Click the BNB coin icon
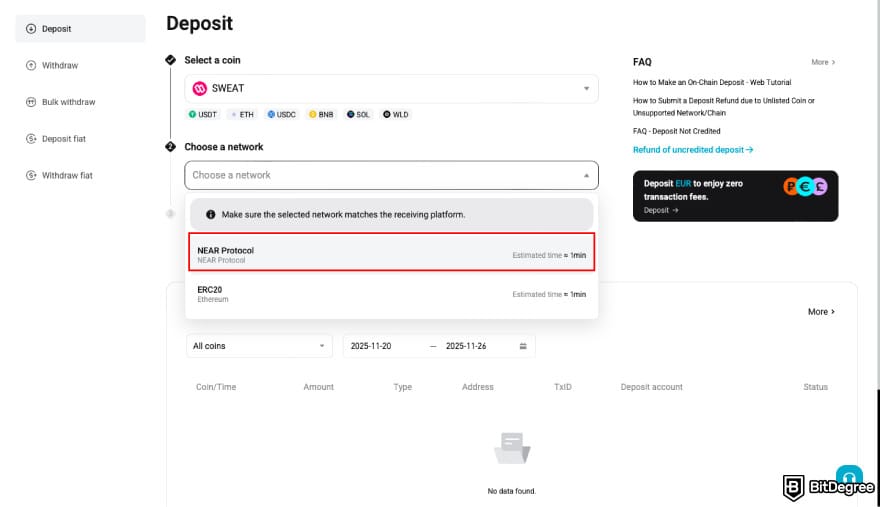 pyautogui.click(x=313, y=115)
